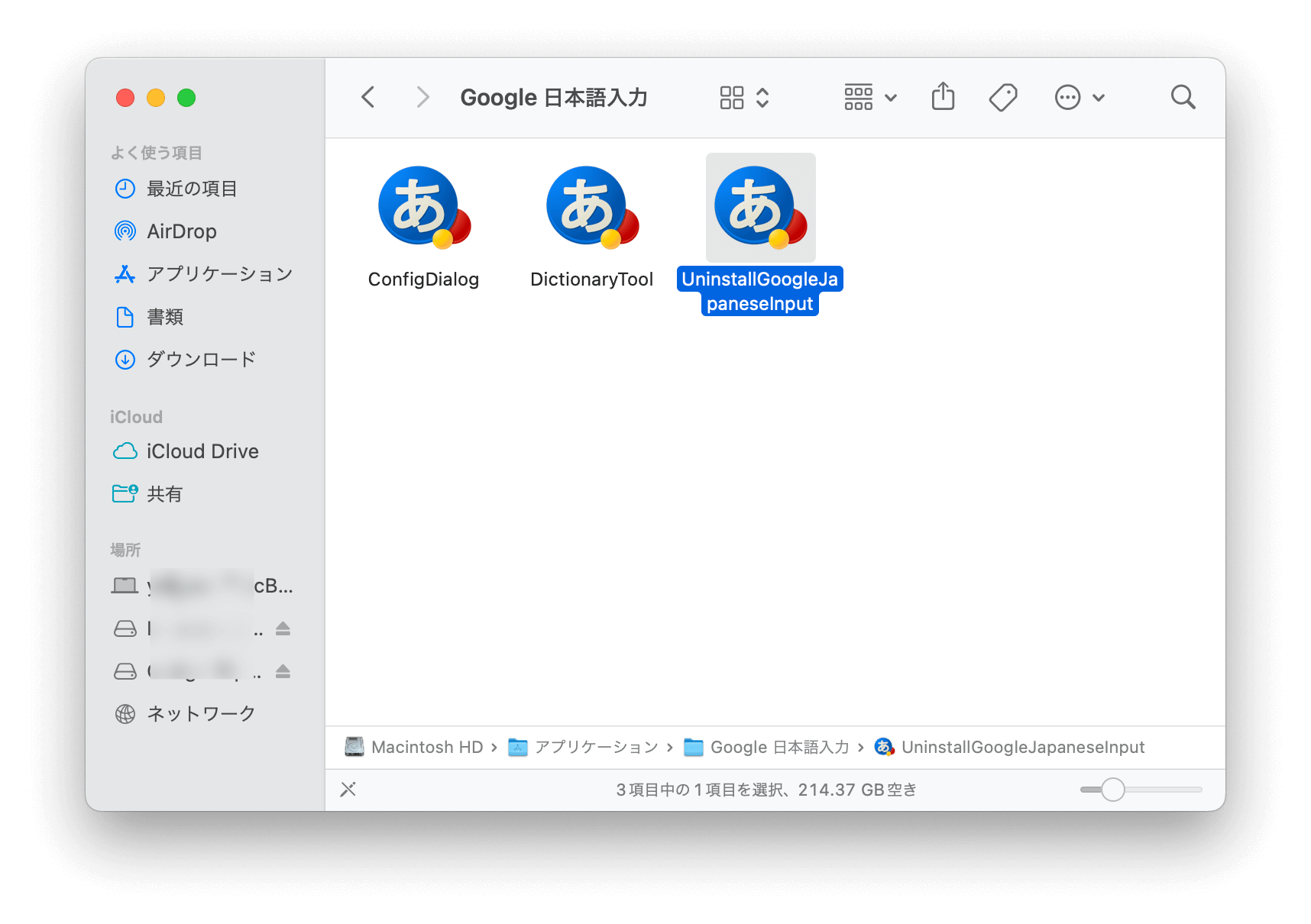The height and width of the screenshot is (924, 1311).
Task: Click the 場所 section header
Action: pos(125,550)
